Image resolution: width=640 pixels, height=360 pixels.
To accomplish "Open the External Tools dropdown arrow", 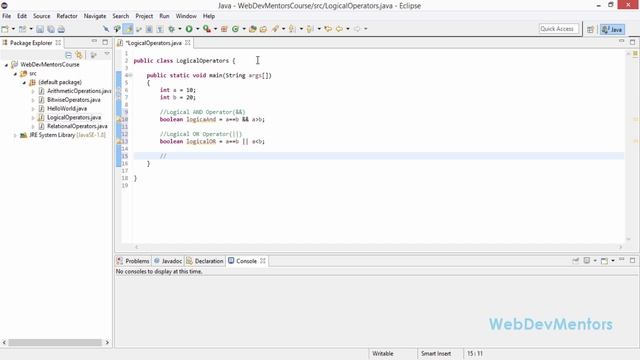I will pos(216,29).
